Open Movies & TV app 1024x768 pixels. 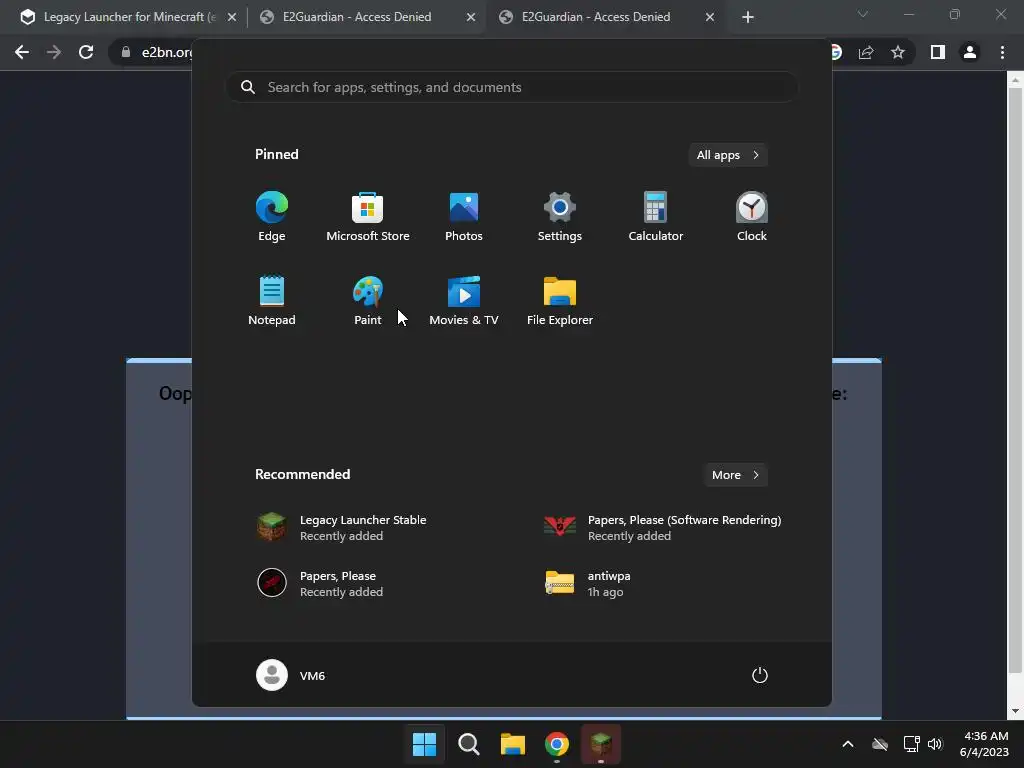click(464, 300)
